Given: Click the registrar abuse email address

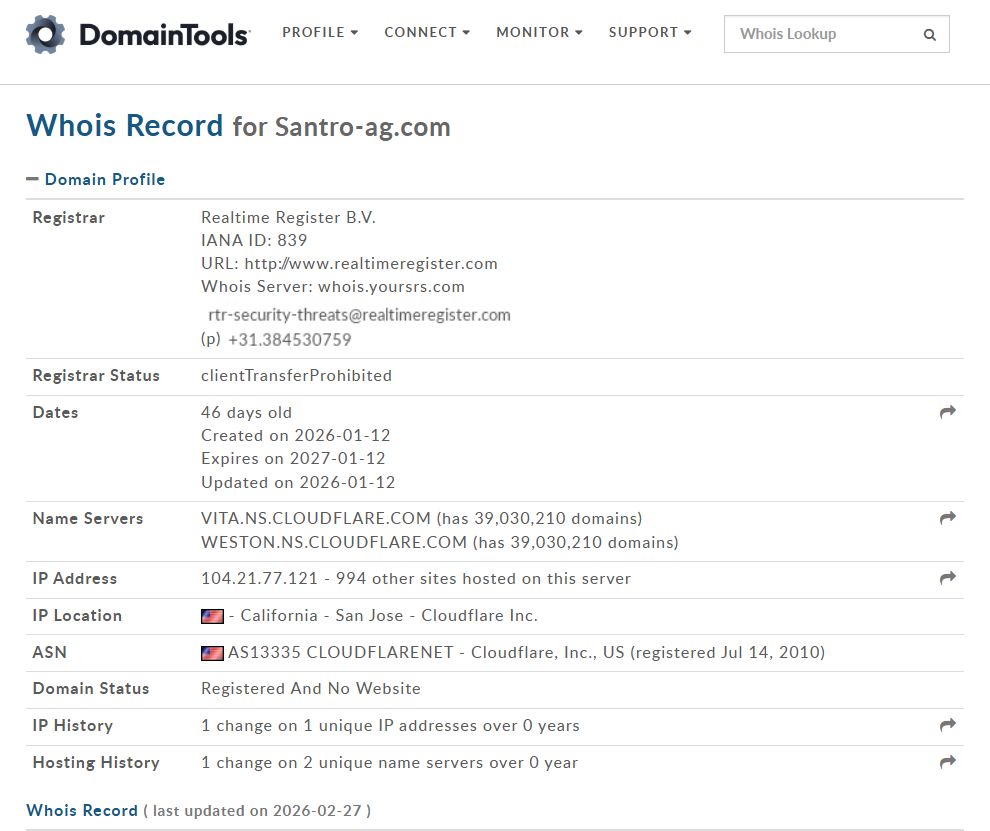Looking at the screenshot, I should [359, 315].
